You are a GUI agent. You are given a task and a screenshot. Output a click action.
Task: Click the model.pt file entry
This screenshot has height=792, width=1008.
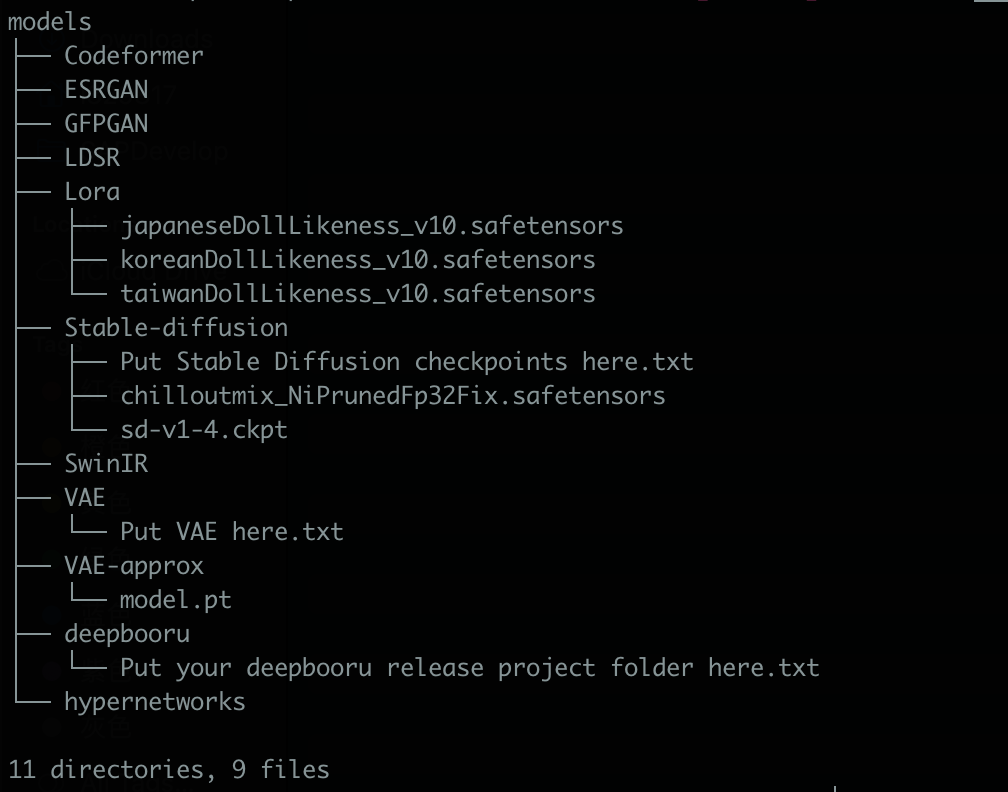pos(176,599)
